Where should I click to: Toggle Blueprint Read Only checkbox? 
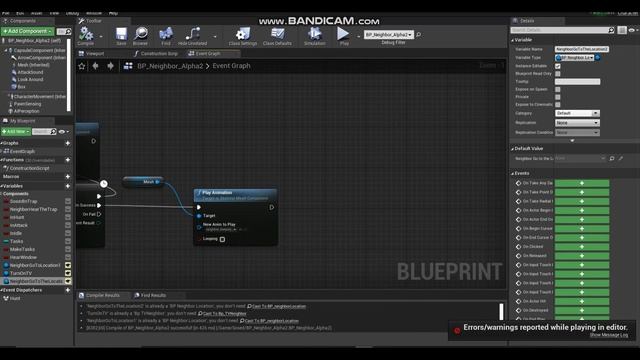click(558, 74)
